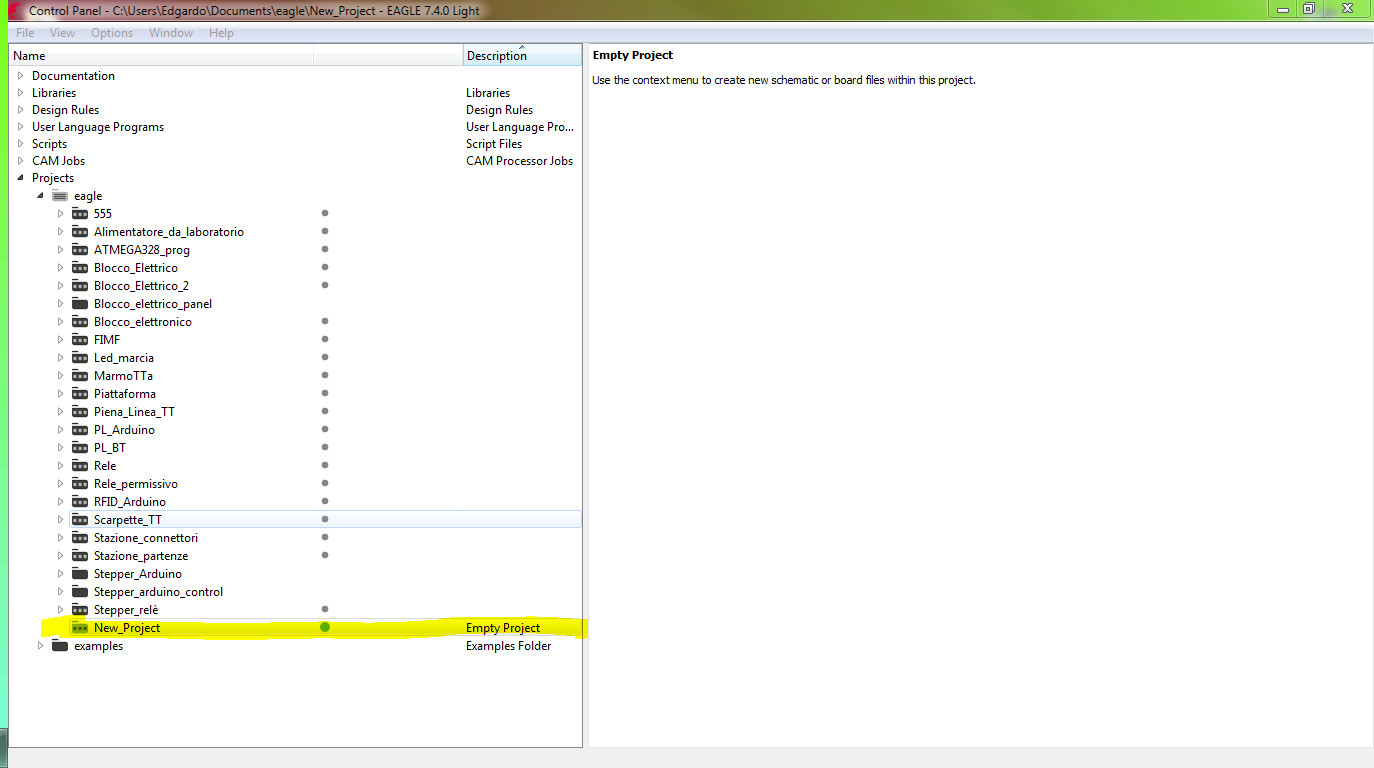This screenshot has width=1374, height=768.
Task: Toggle the gray project marker for FIMF
Action: point(325,339)
